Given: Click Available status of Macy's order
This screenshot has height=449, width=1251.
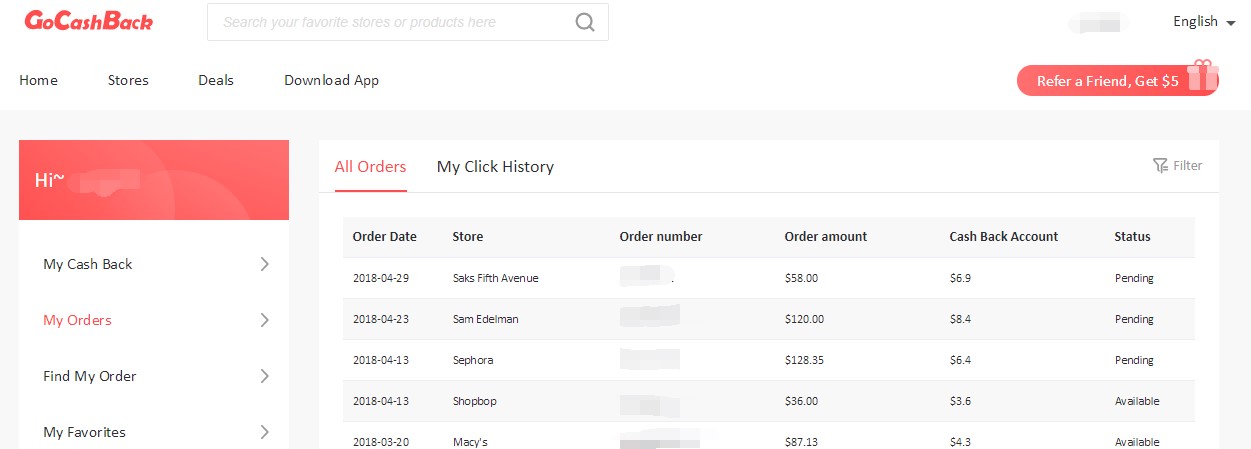Looking at the screenshot, I should pyautogui.click(x=1137, y=442).
